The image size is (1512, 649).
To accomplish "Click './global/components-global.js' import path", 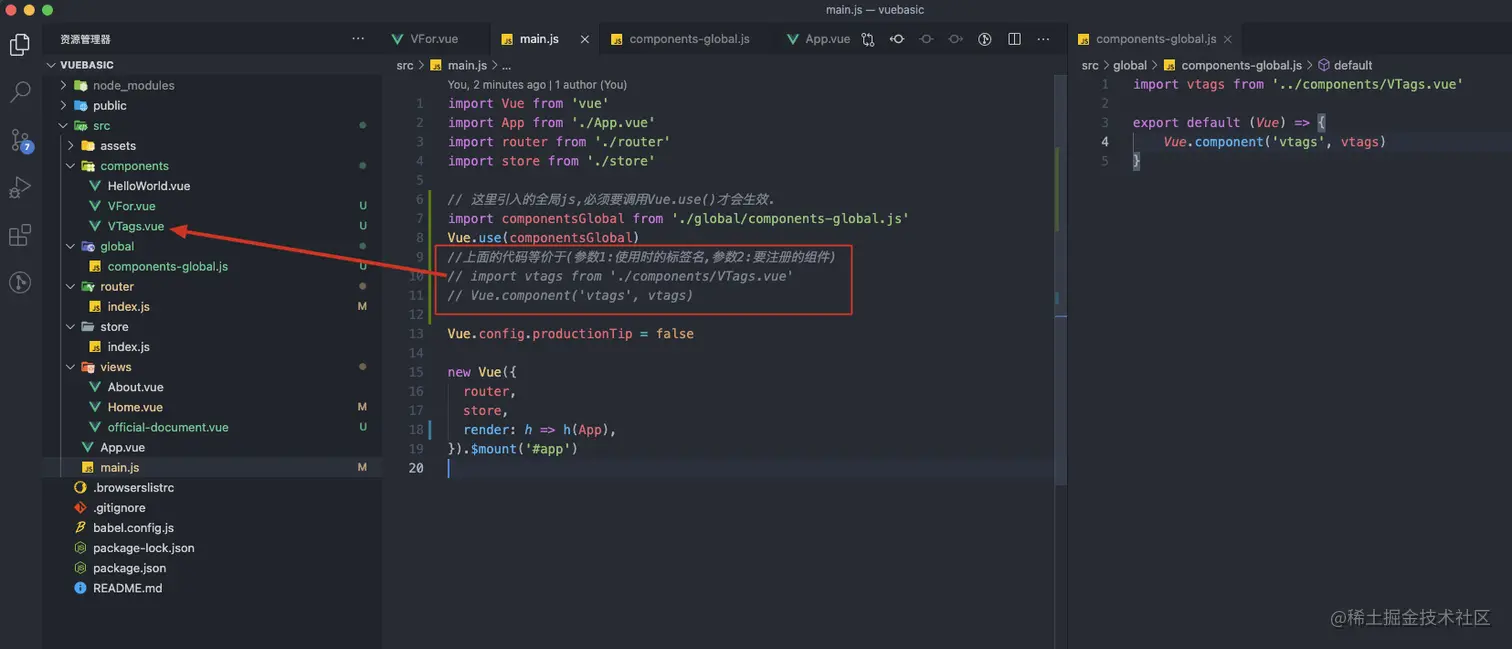I will [x=790, y=218].
